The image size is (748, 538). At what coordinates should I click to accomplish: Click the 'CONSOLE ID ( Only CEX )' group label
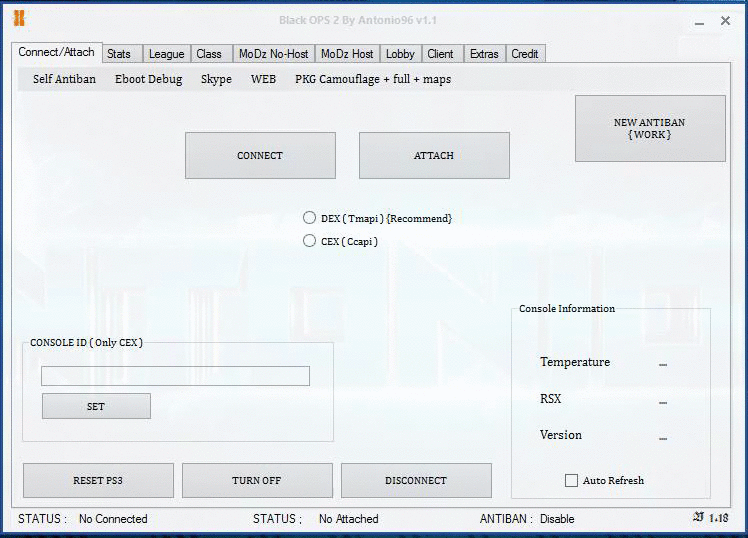[86, 342]
